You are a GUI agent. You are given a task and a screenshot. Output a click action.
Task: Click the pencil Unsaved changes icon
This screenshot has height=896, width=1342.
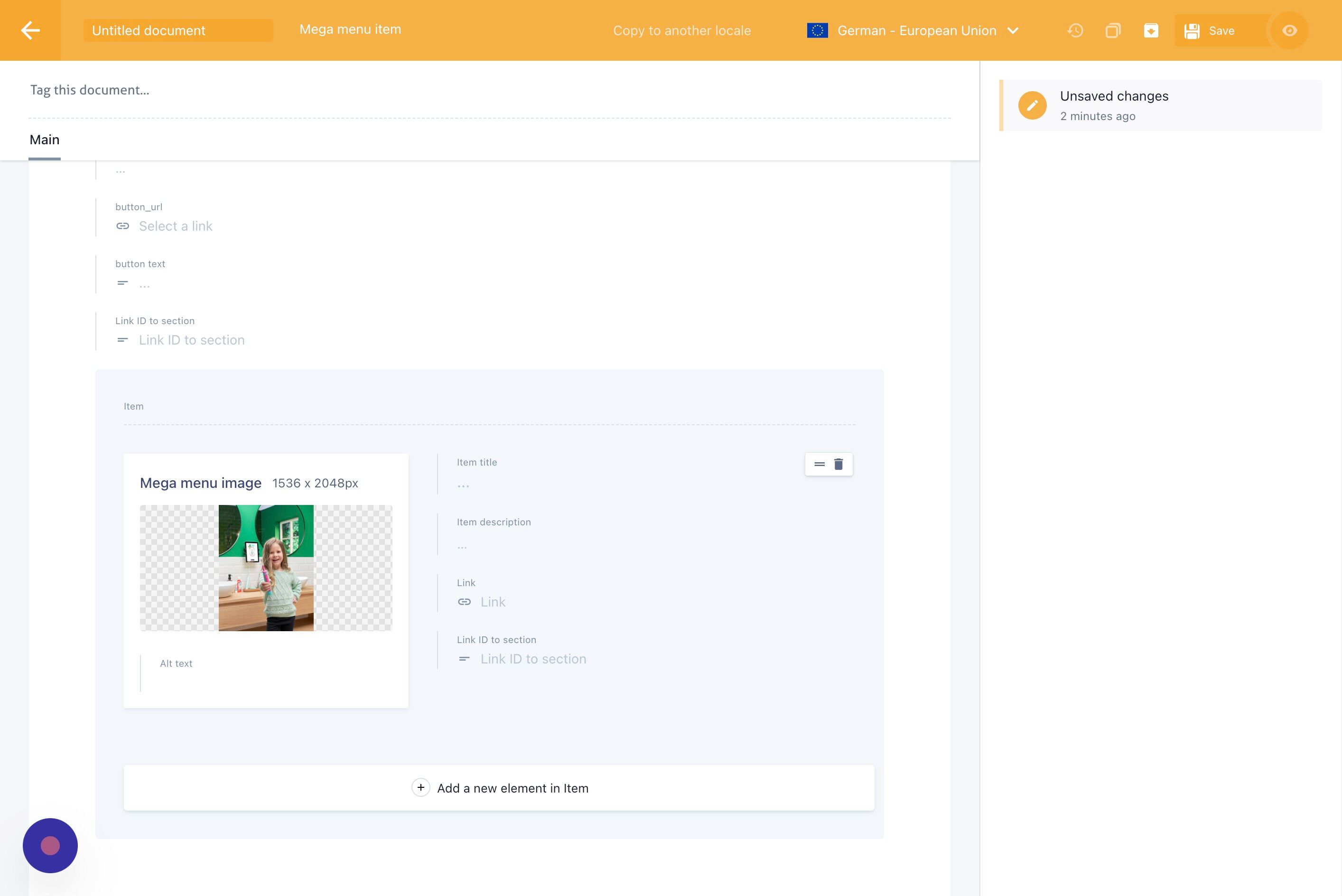click(1032, 105)
